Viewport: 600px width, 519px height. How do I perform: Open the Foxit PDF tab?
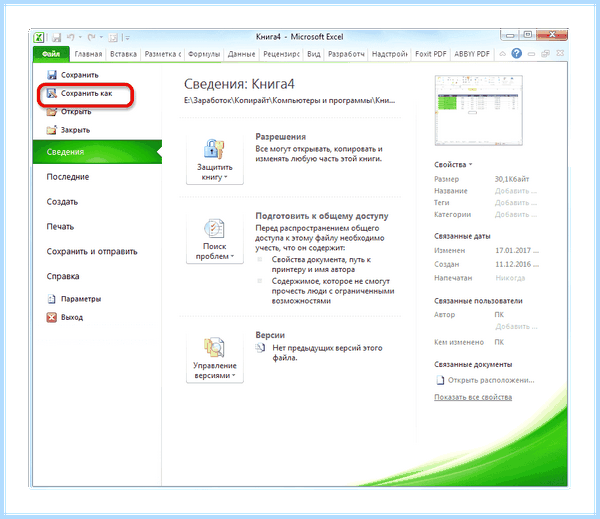tap(431, 54)
